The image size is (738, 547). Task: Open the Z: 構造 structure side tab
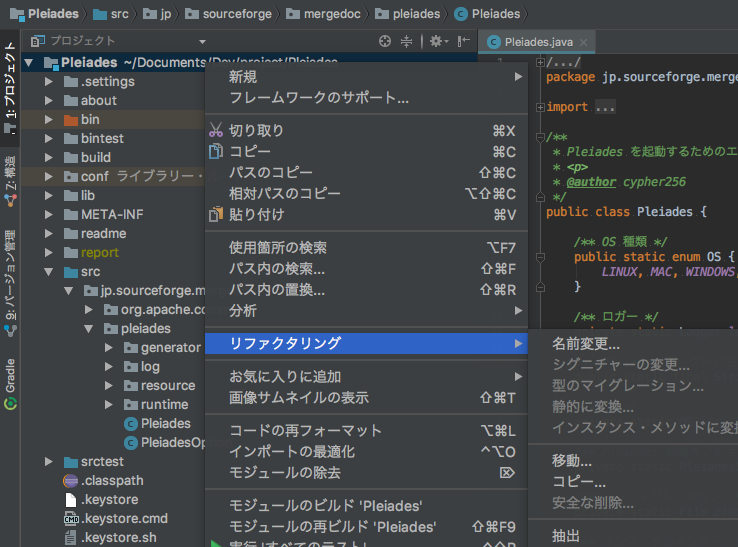[x=10, y=181]
